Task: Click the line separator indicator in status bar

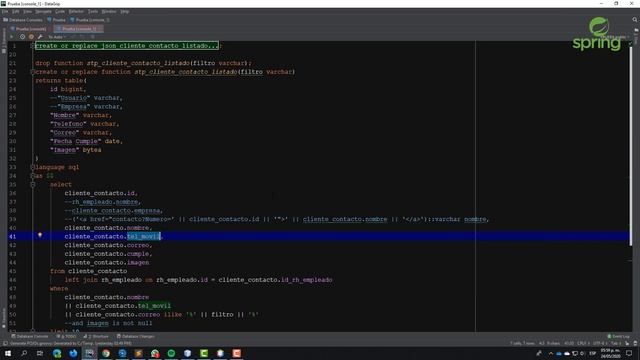Action: click(x=583, y=343)
